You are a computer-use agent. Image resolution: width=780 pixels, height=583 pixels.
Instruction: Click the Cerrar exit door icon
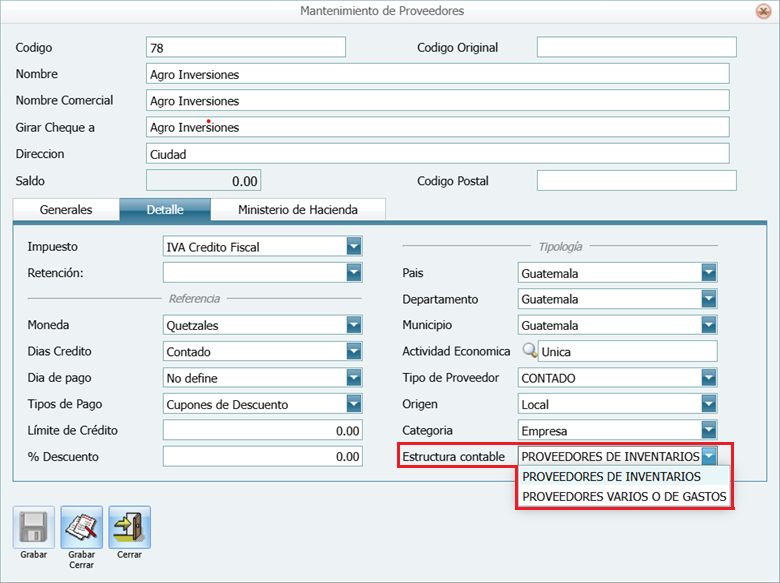click(x=129, y=527)
